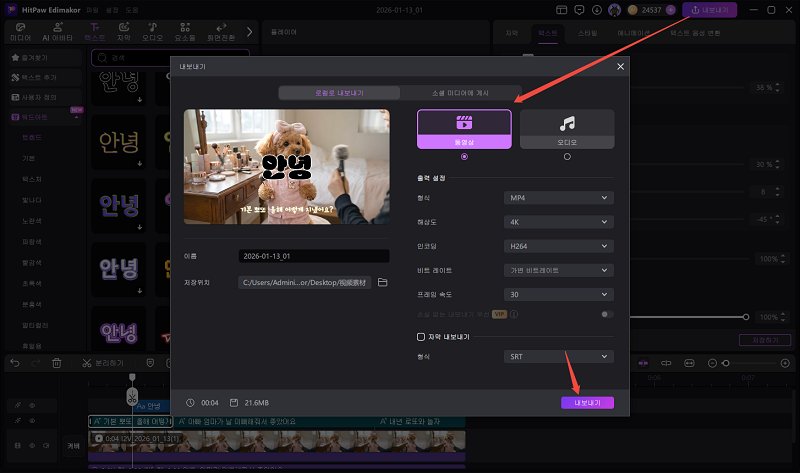Open the 형식 MP4 format dropdown
Screen dimensions: 800x473
pos(558,197)
